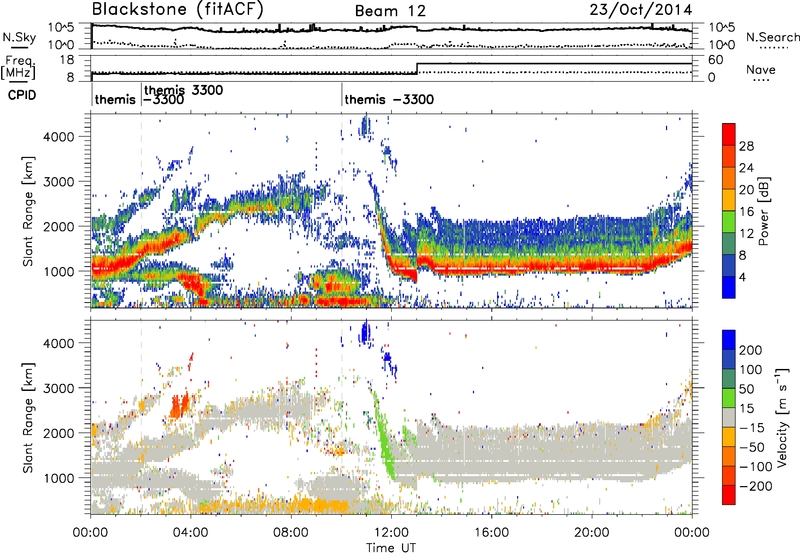This screenshot has width=800, height=554.
Task: Click the '200' label on Velocity colorbar
Action: 751,350
